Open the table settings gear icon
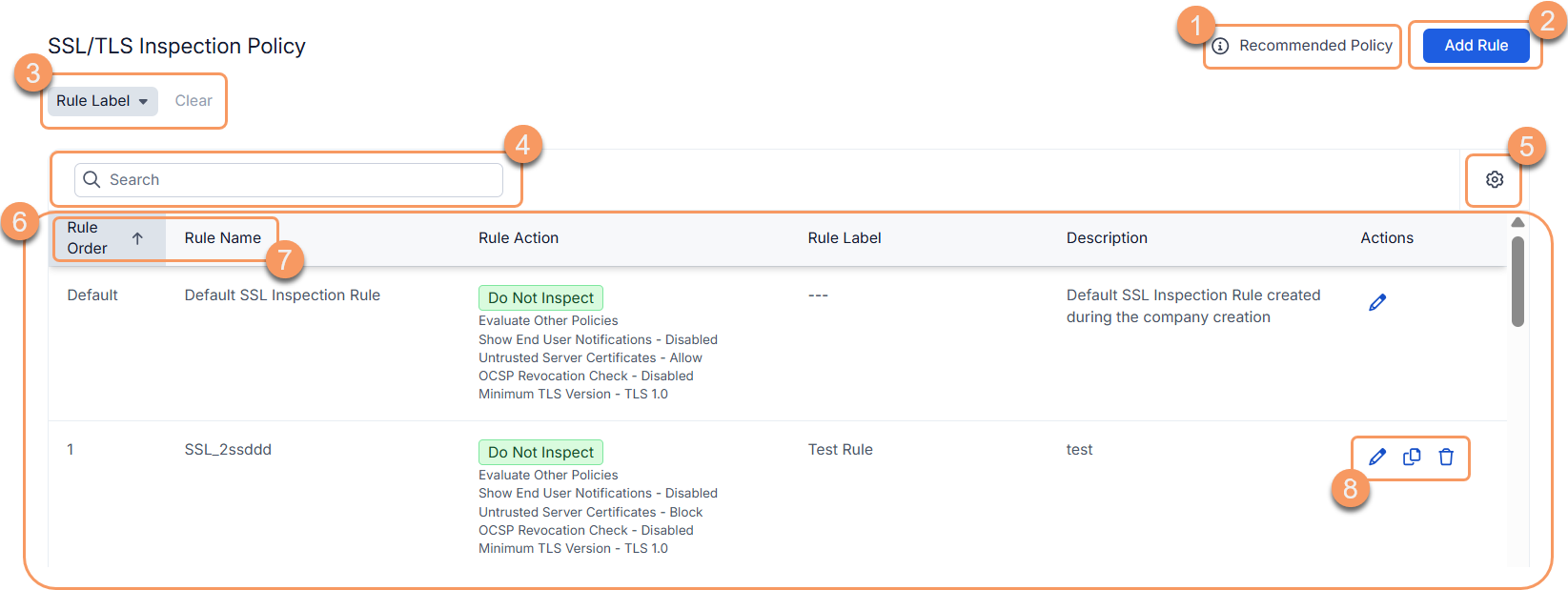 click(1495, 179)
